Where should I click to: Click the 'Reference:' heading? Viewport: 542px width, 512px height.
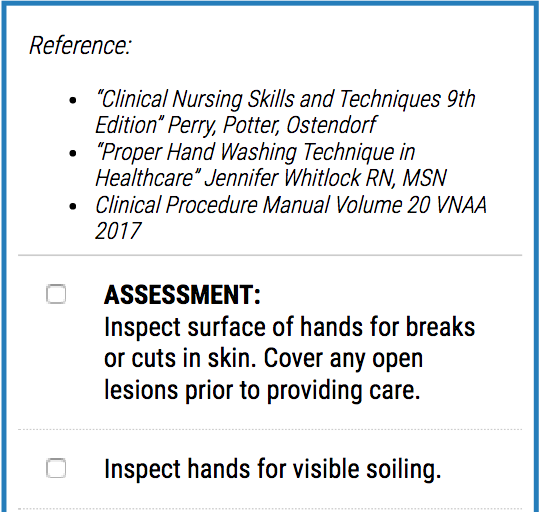click(80, 46)
